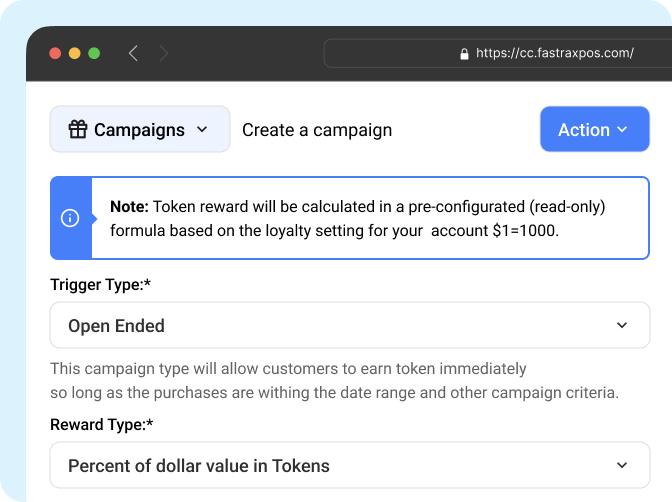Image resolution: width=672 pixels, height=502 pixels.
Task: Click the gift icon beside Campaigns
Action: click(x=78, y=129)
